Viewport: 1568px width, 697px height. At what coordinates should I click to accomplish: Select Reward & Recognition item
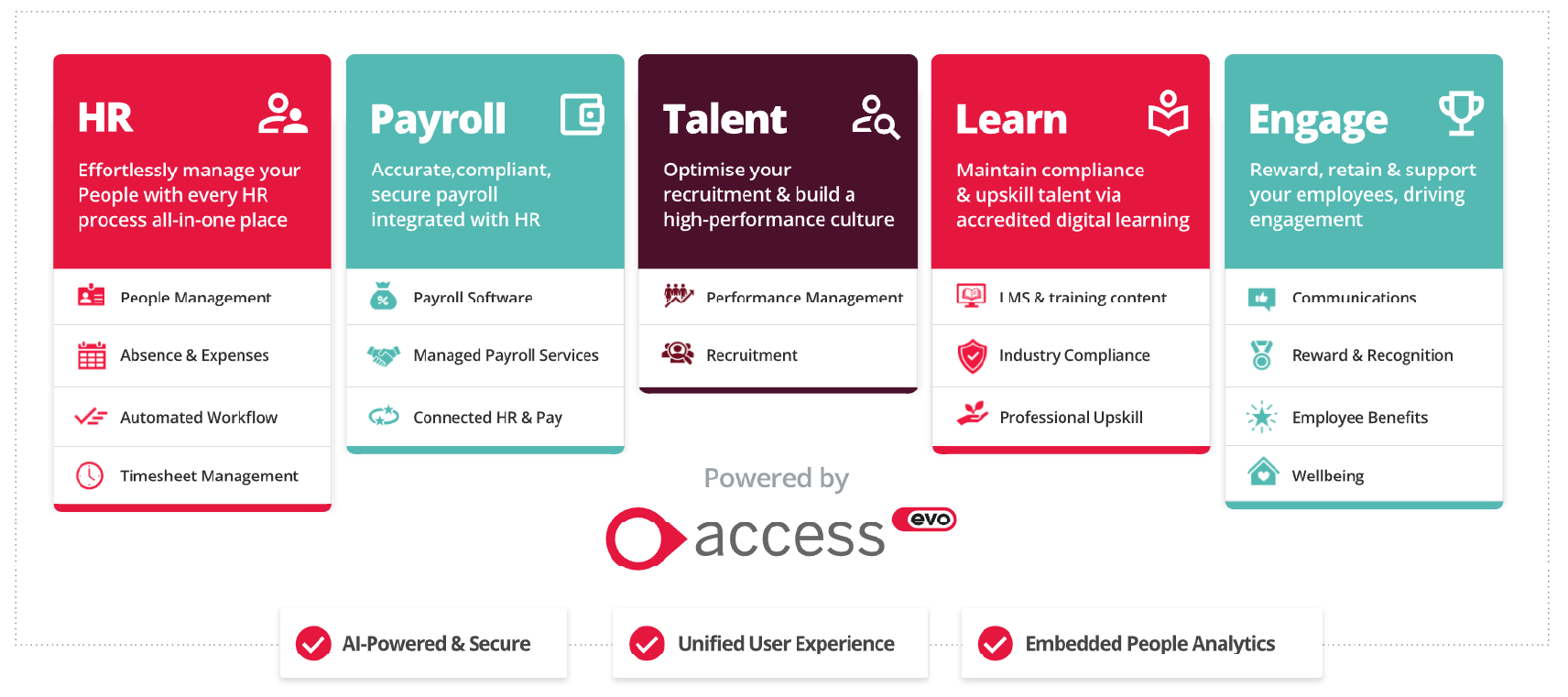coord(1364,355)
